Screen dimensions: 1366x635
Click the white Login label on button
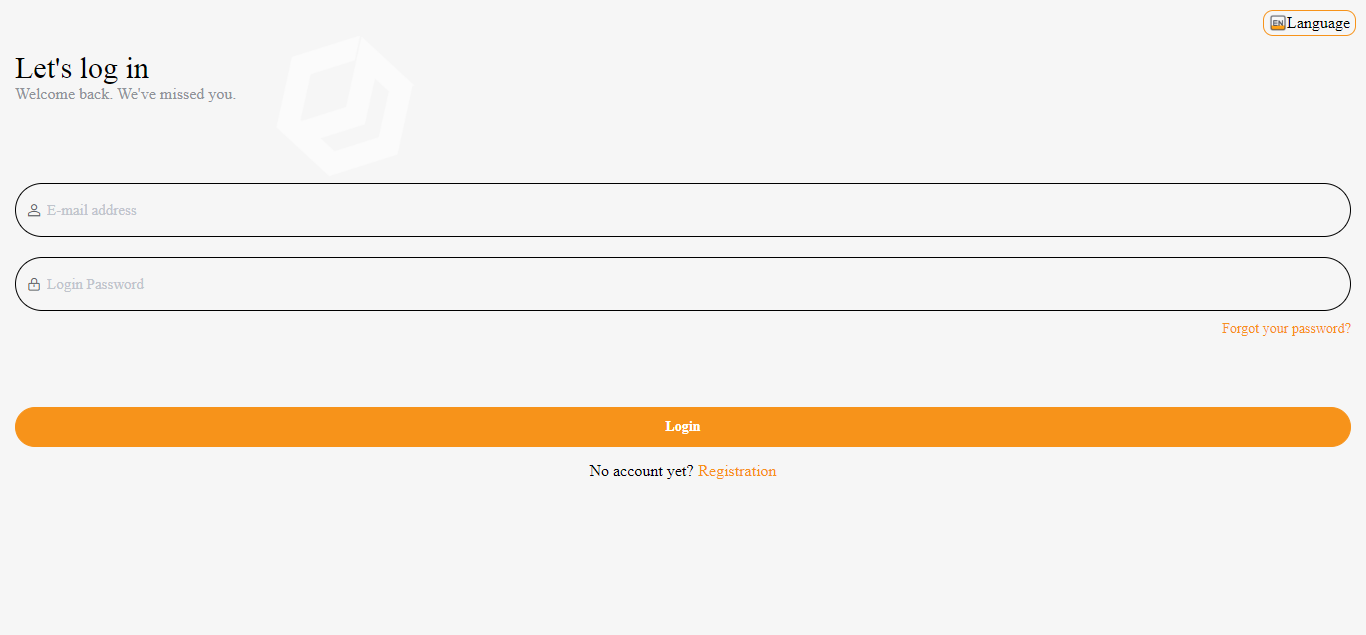[x=683, y=427]
